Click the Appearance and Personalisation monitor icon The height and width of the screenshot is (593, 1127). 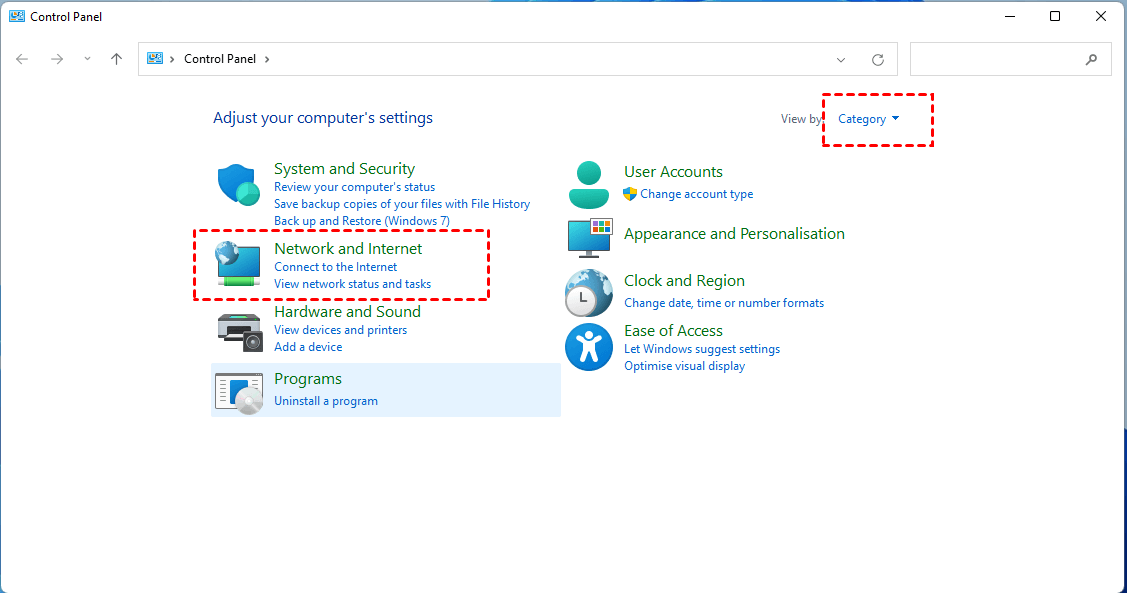[589, 238]
